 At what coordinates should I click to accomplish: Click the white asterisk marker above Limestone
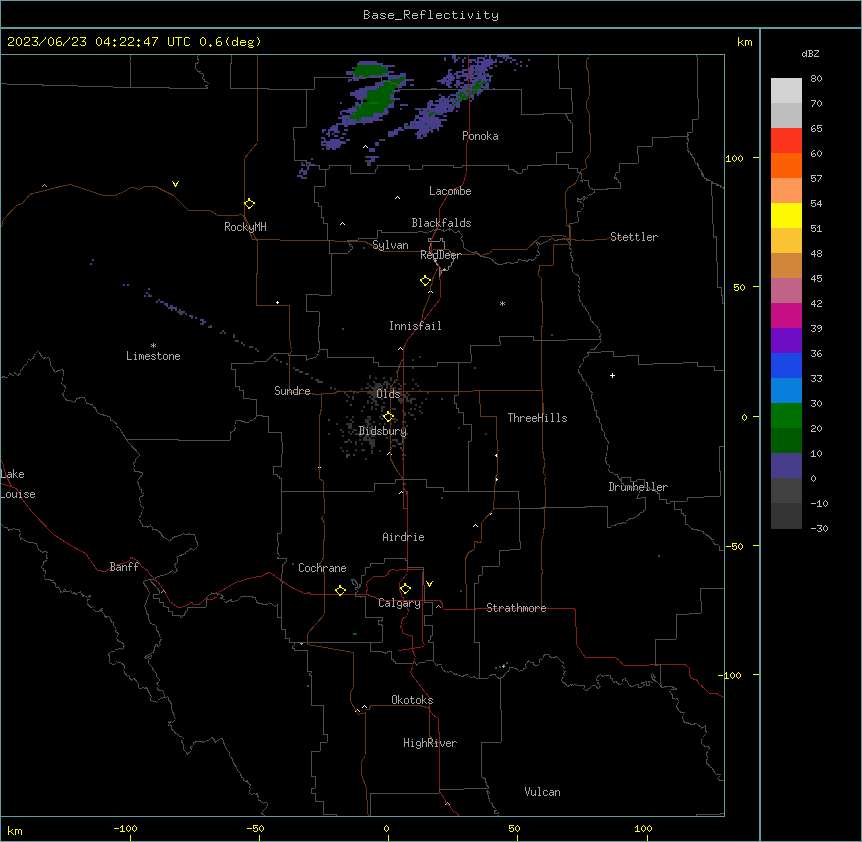click(x=153, y=346)
